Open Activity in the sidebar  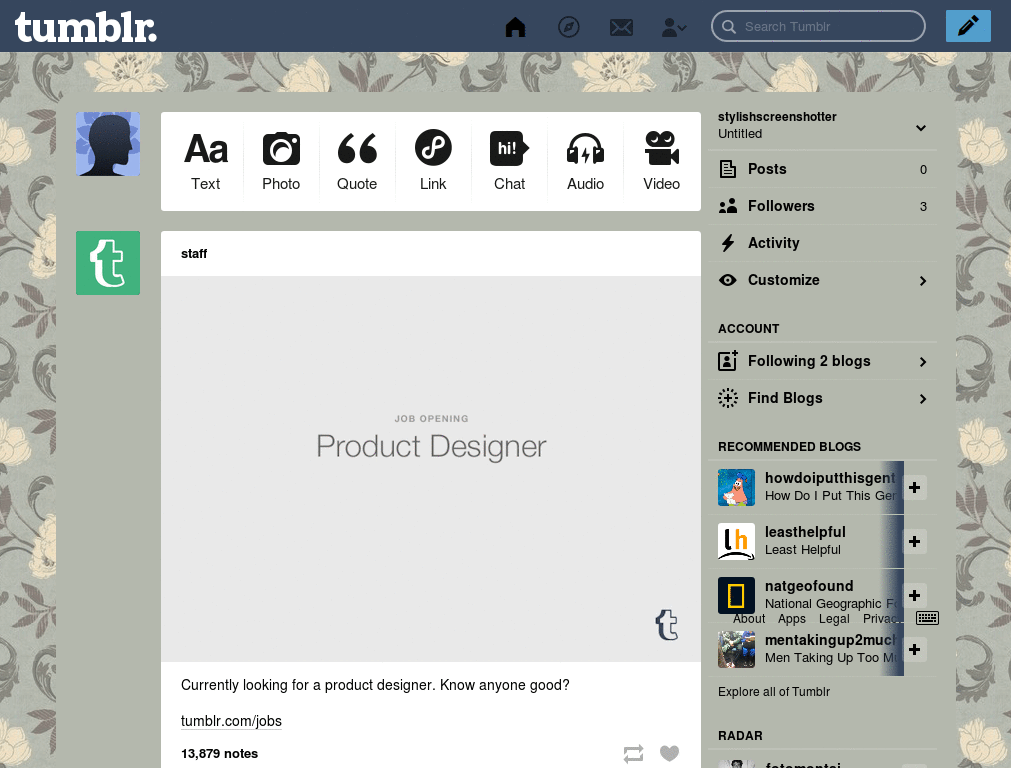823,243
